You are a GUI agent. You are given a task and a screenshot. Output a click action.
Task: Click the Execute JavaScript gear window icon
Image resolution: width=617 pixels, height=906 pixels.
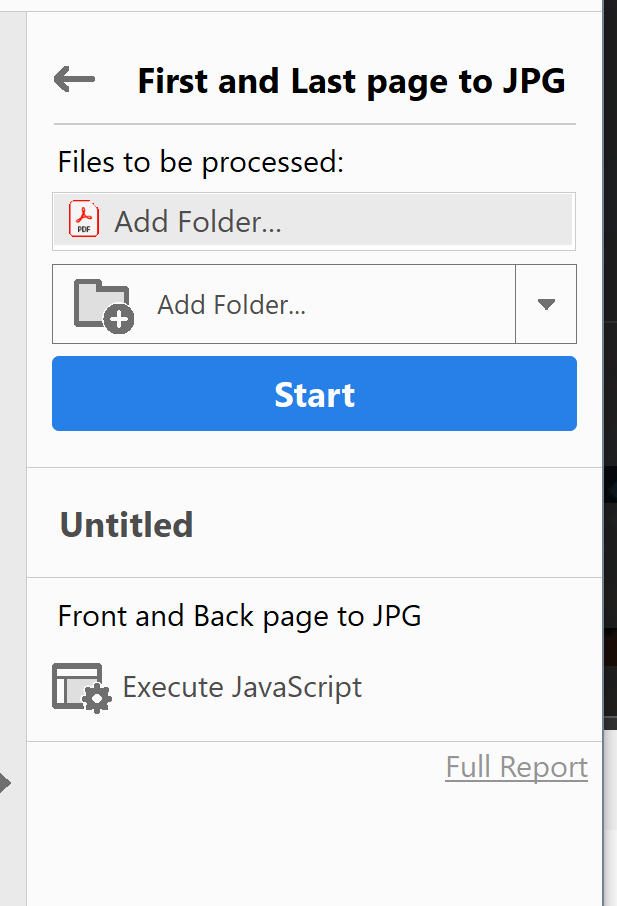click(x=81, y=688)
